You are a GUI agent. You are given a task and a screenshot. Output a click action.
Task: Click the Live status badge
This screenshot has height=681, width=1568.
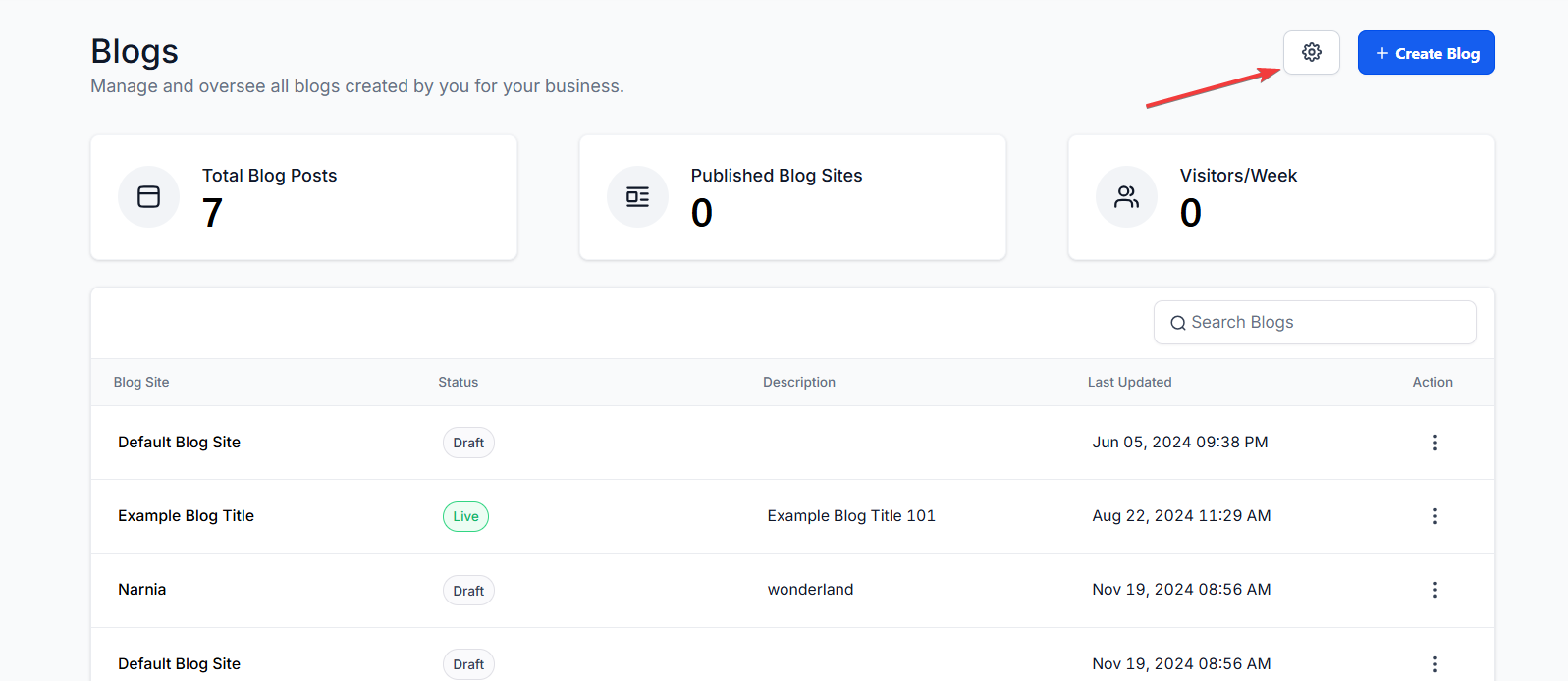(x=465, y=516)
